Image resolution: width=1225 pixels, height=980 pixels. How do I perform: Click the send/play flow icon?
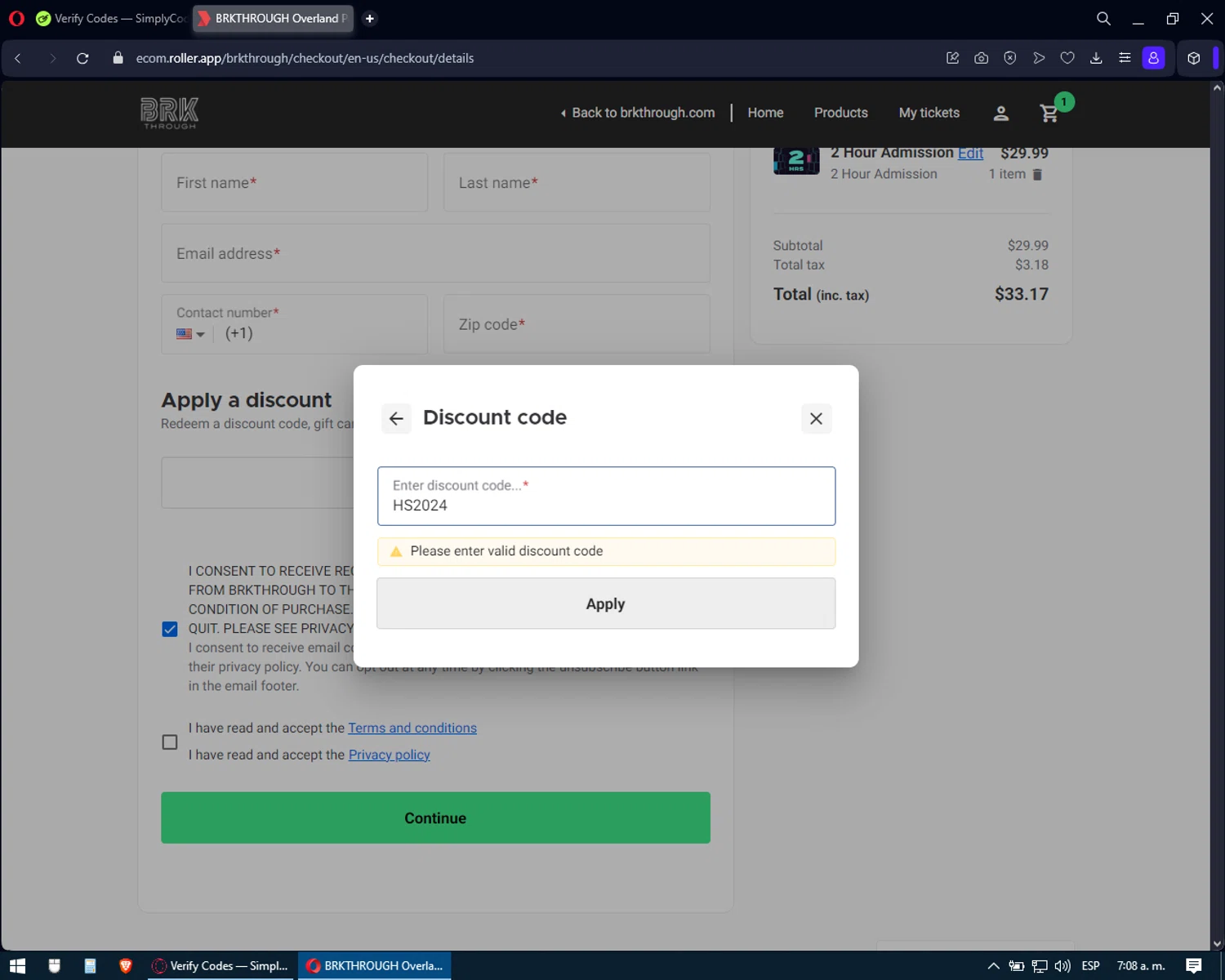pos(1039,58)
